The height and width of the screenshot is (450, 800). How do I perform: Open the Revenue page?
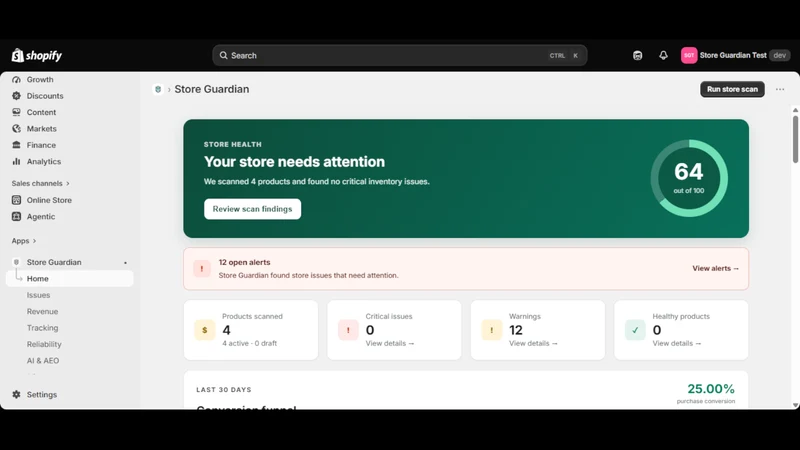(x=42, y=311)
